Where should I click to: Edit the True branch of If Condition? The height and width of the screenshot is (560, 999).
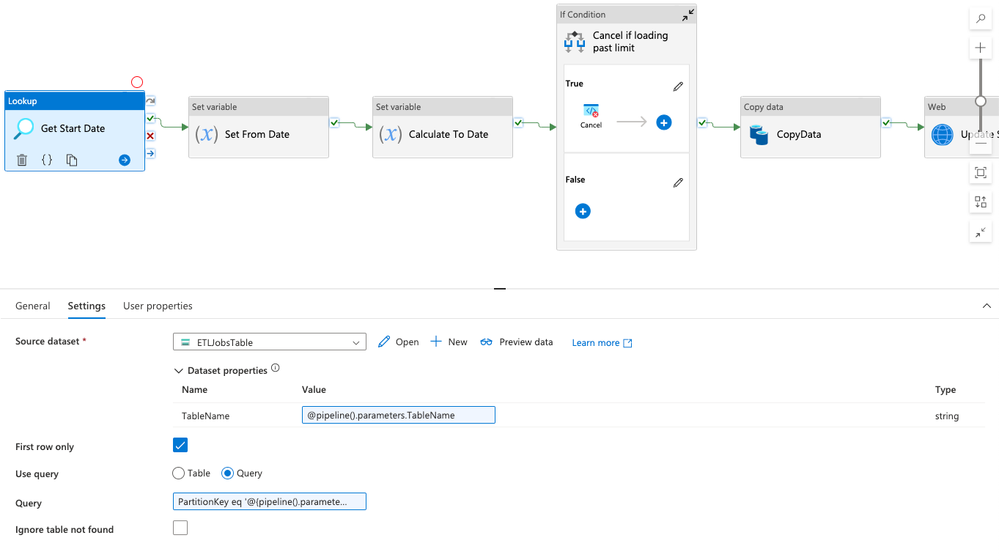pos(678,87)
